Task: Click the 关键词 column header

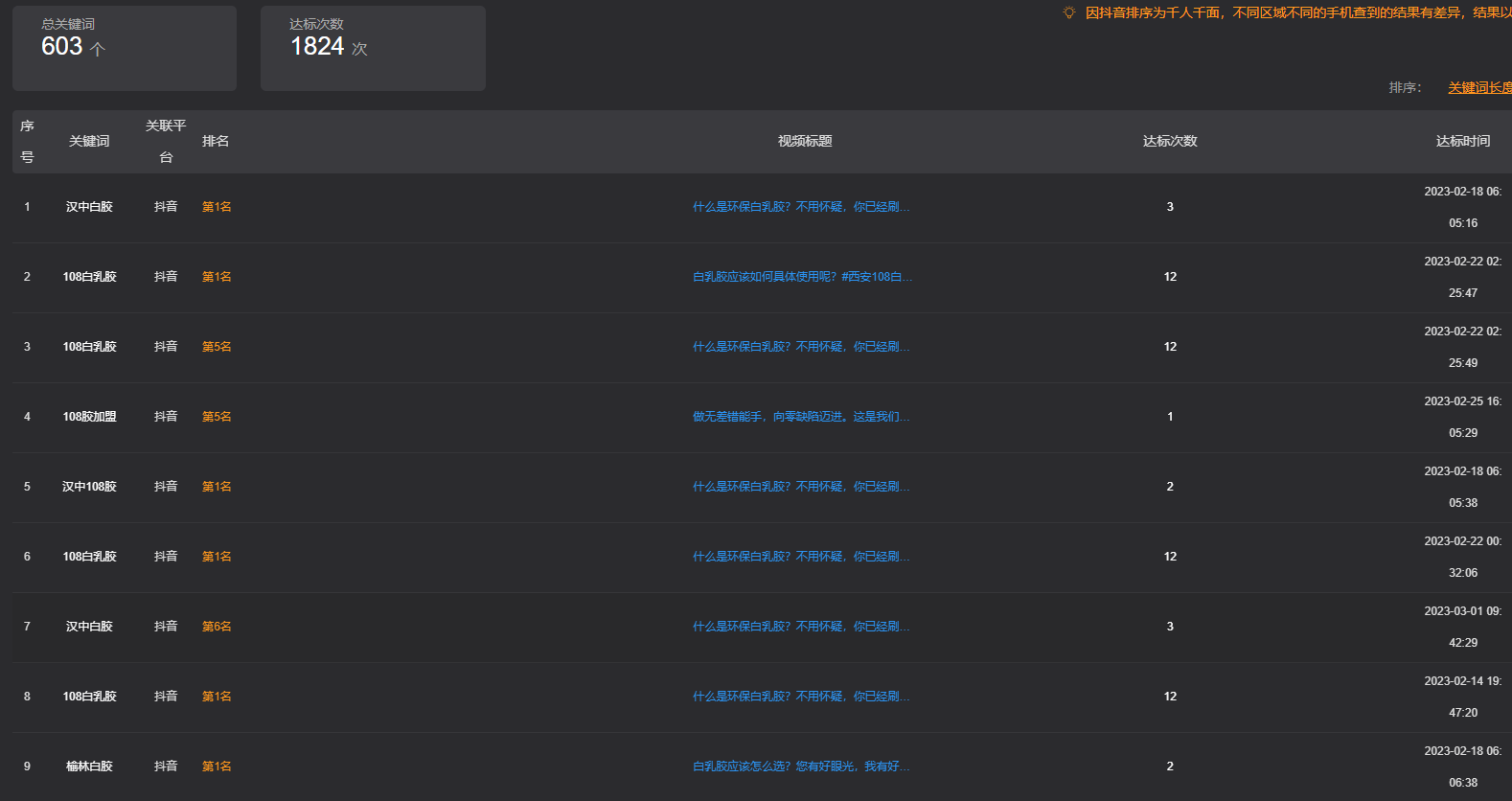Action: tap(89, 141)
